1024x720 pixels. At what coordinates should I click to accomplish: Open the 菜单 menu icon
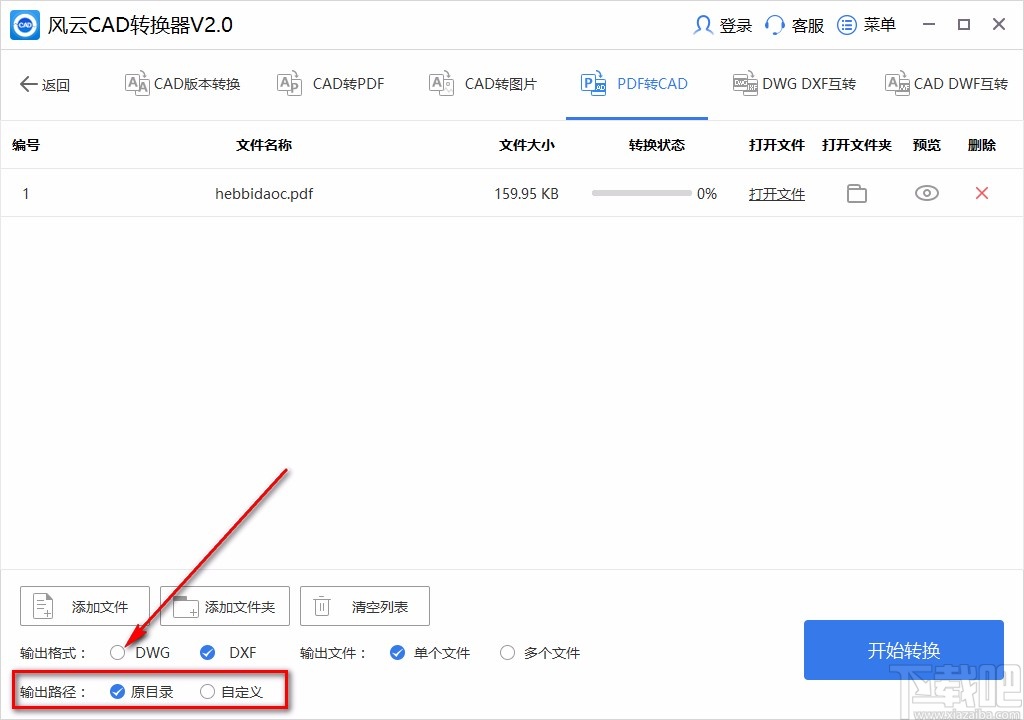click(x=846, y=25)
